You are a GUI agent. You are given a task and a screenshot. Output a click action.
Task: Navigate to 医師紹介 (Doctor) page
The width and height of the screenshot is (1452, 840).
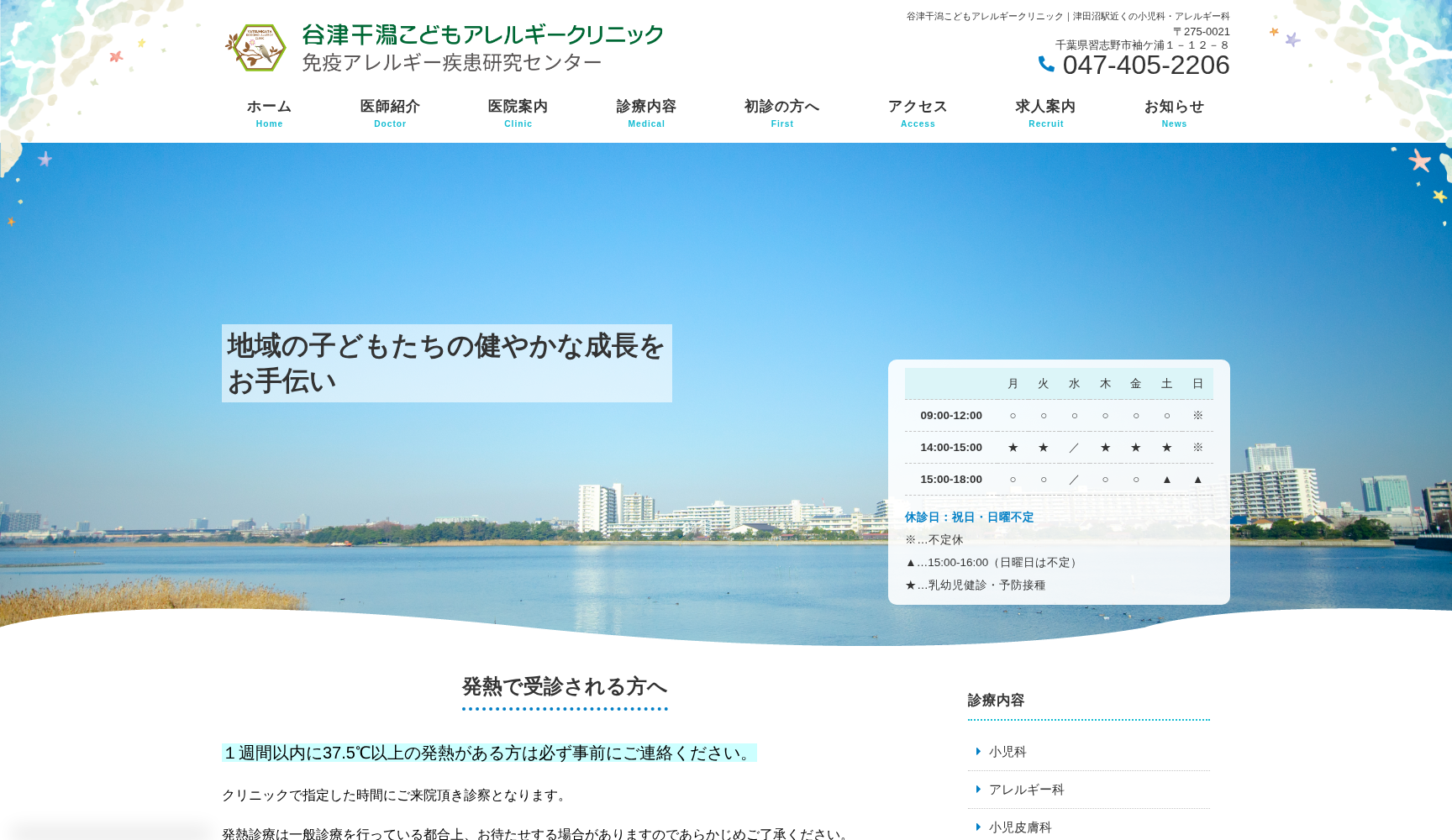[x=389, y=113]
